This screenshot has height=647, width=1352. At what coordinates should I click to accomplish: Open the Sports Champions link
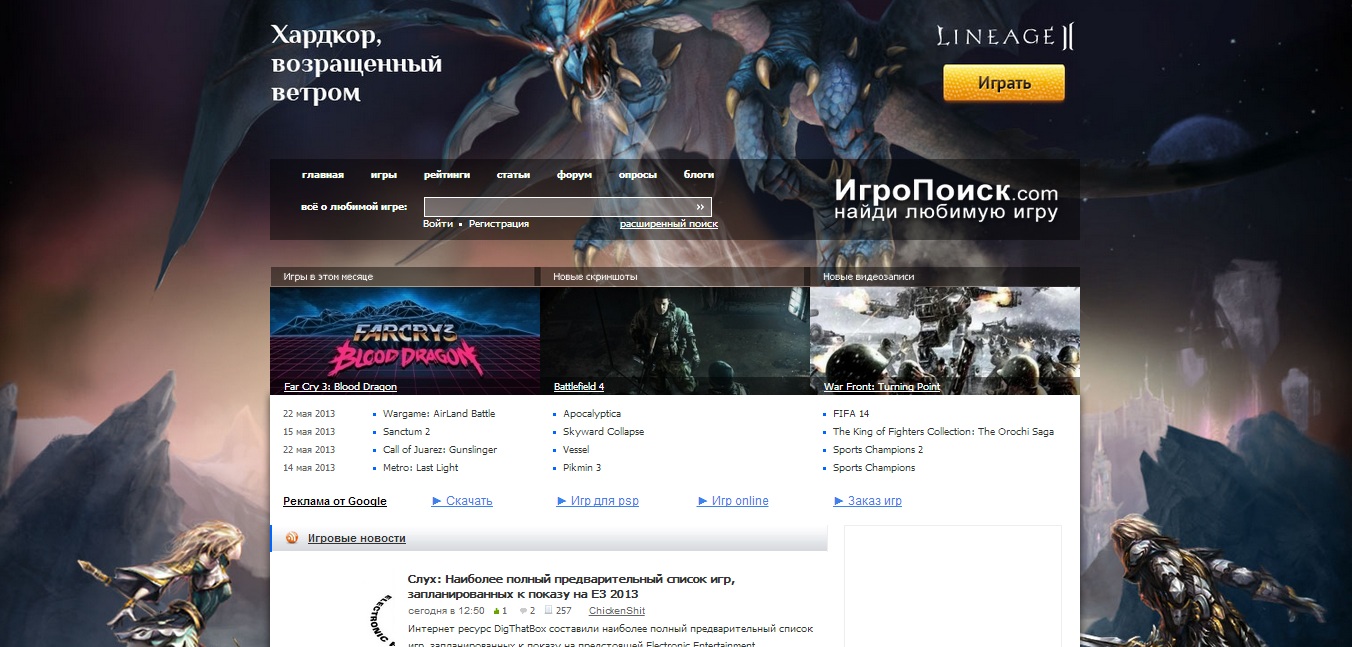[874, 468]
